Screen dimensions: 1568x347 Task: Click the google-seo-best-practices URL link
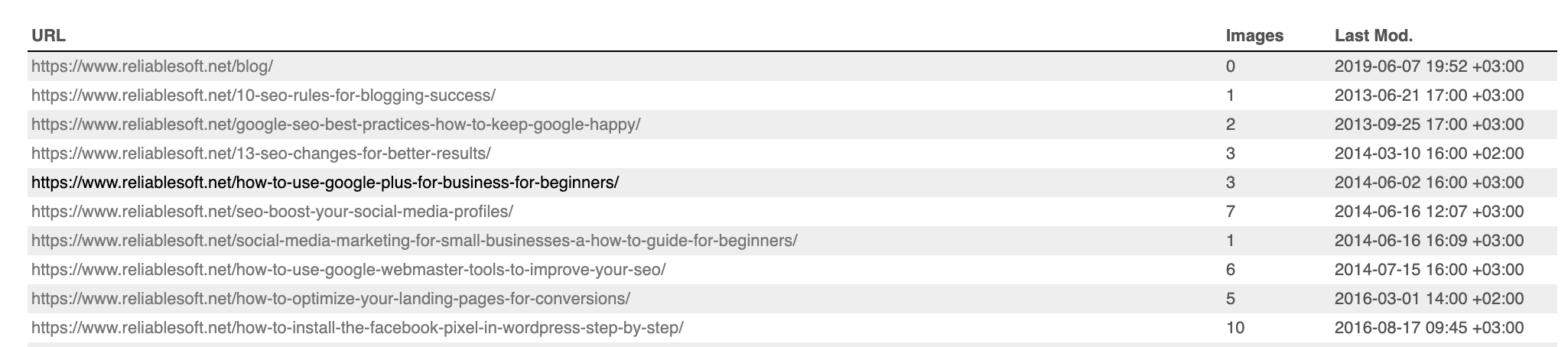[x=335, y=125]
